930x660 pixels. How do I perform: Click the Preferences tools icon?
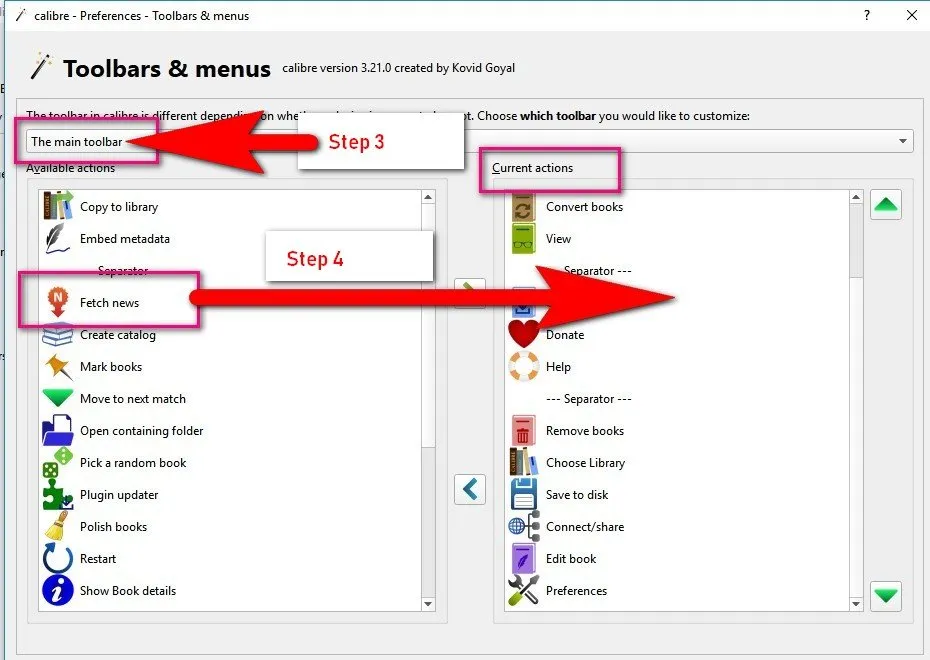524,591
